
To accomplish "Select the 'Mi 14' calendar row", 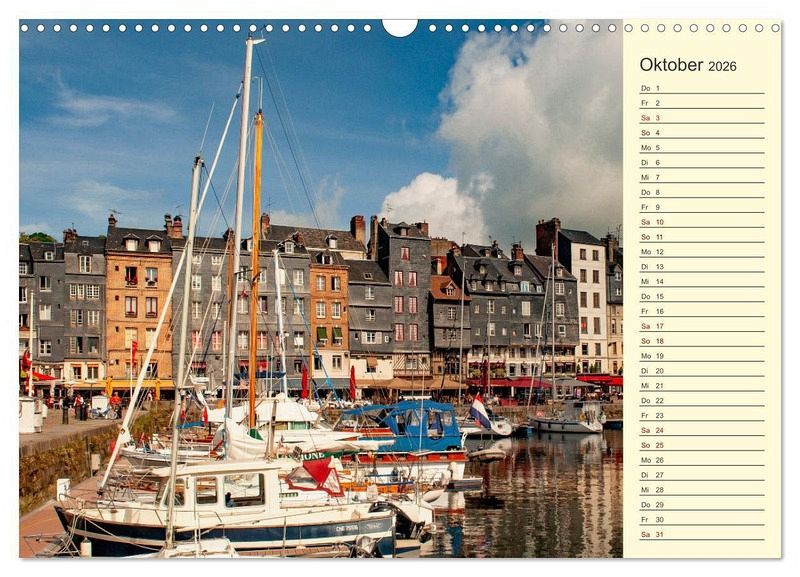I will [702, 282].
